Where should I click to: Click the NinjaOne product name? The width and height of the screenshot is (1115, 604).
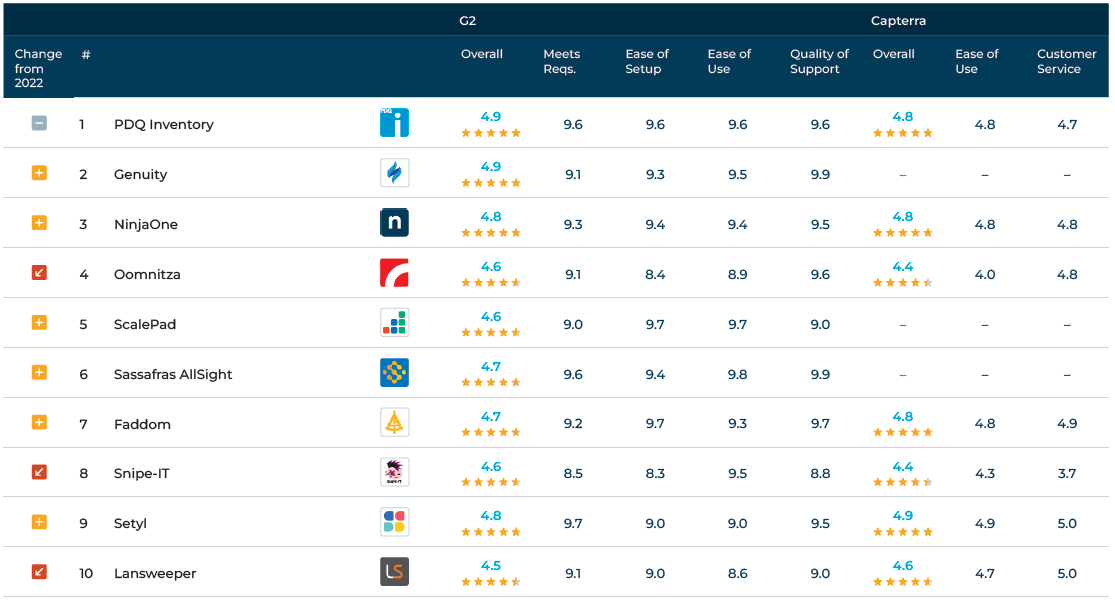pos(146,225)
